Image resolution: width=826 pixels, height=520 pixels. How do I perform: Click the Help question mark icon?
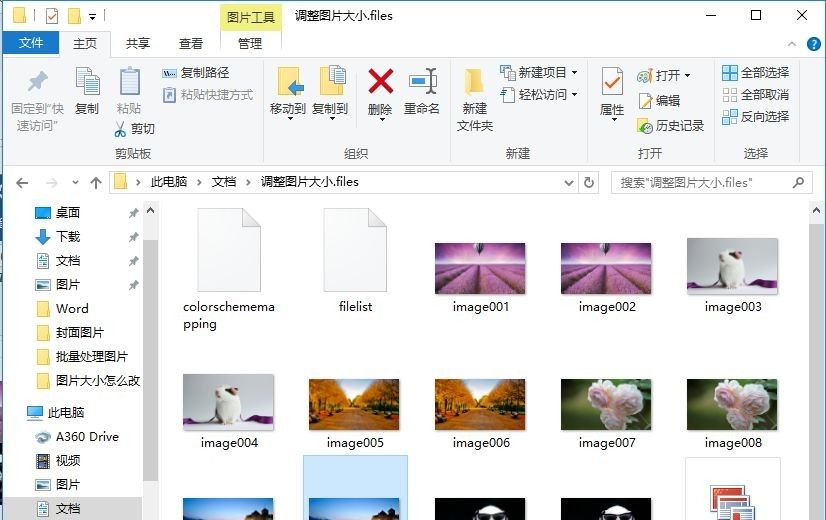(813, 44)
